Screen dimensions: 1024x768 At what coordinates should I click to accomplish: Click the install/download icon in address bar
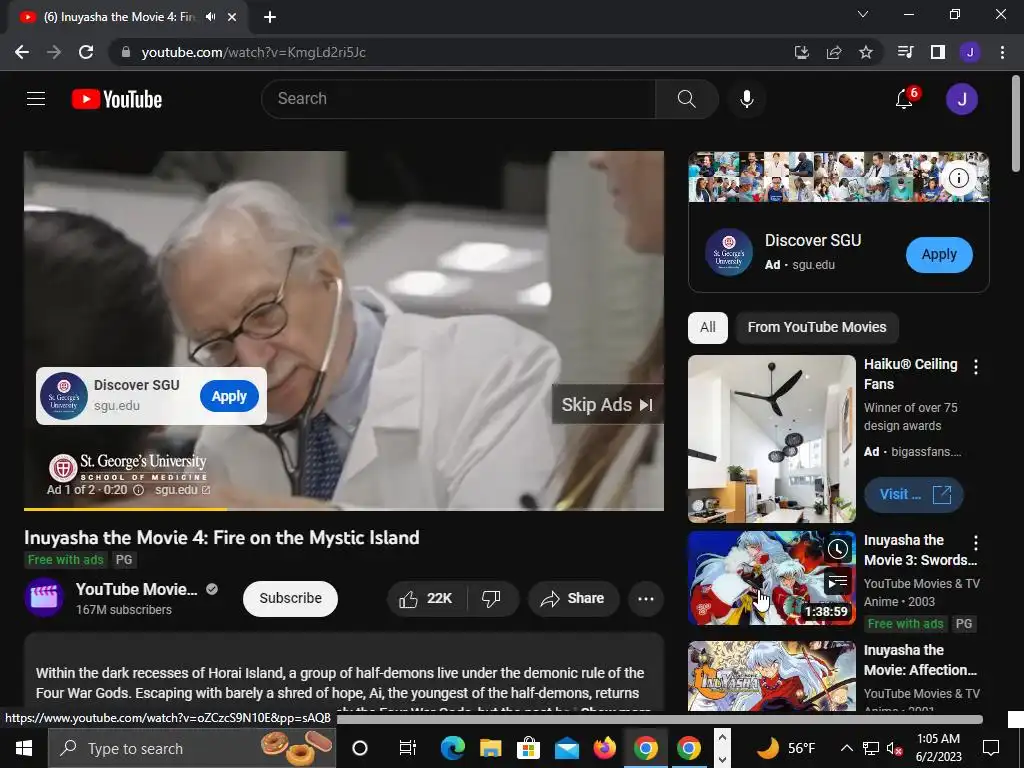(802, 52)
